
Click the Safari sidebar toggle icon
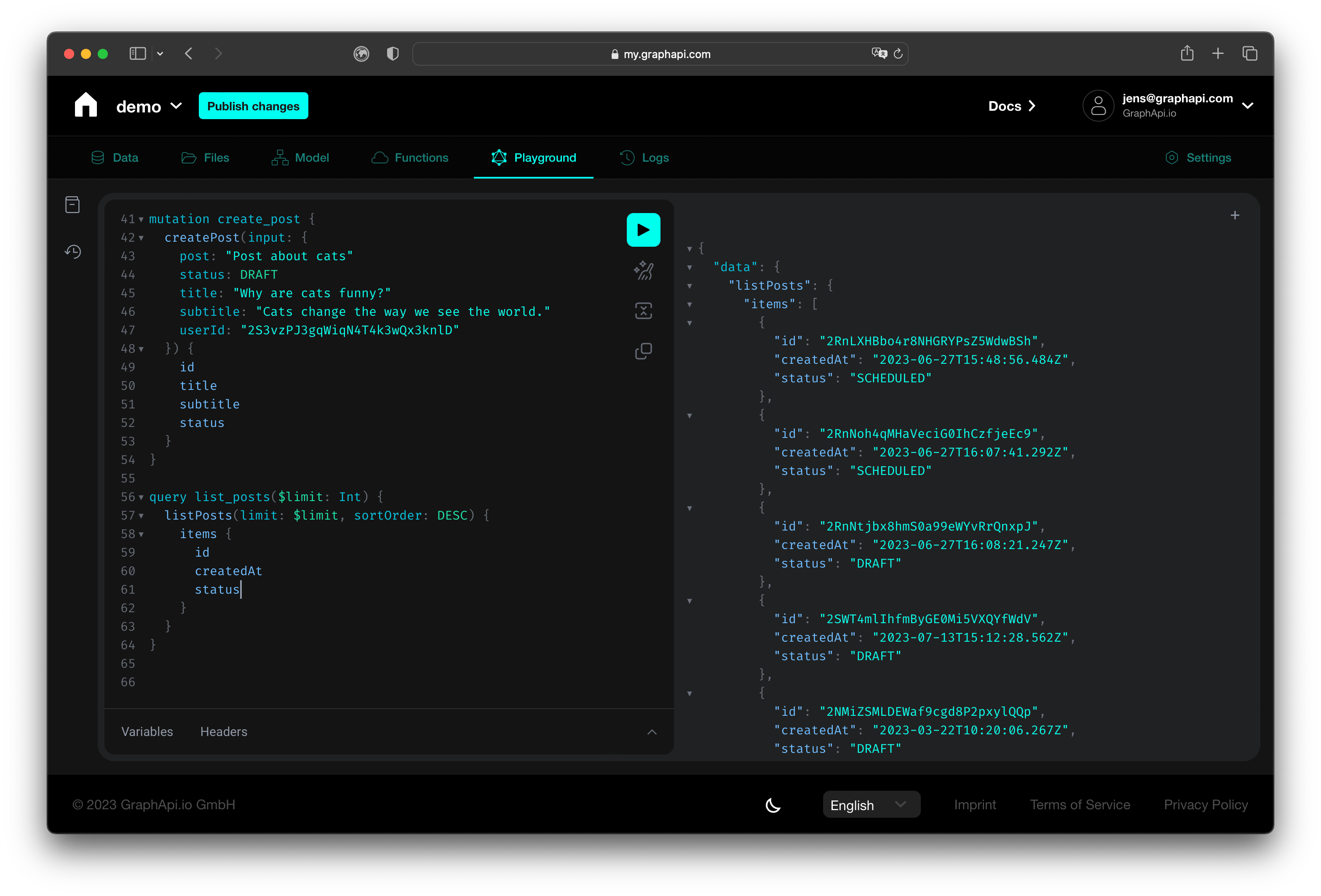pos(138,53)
